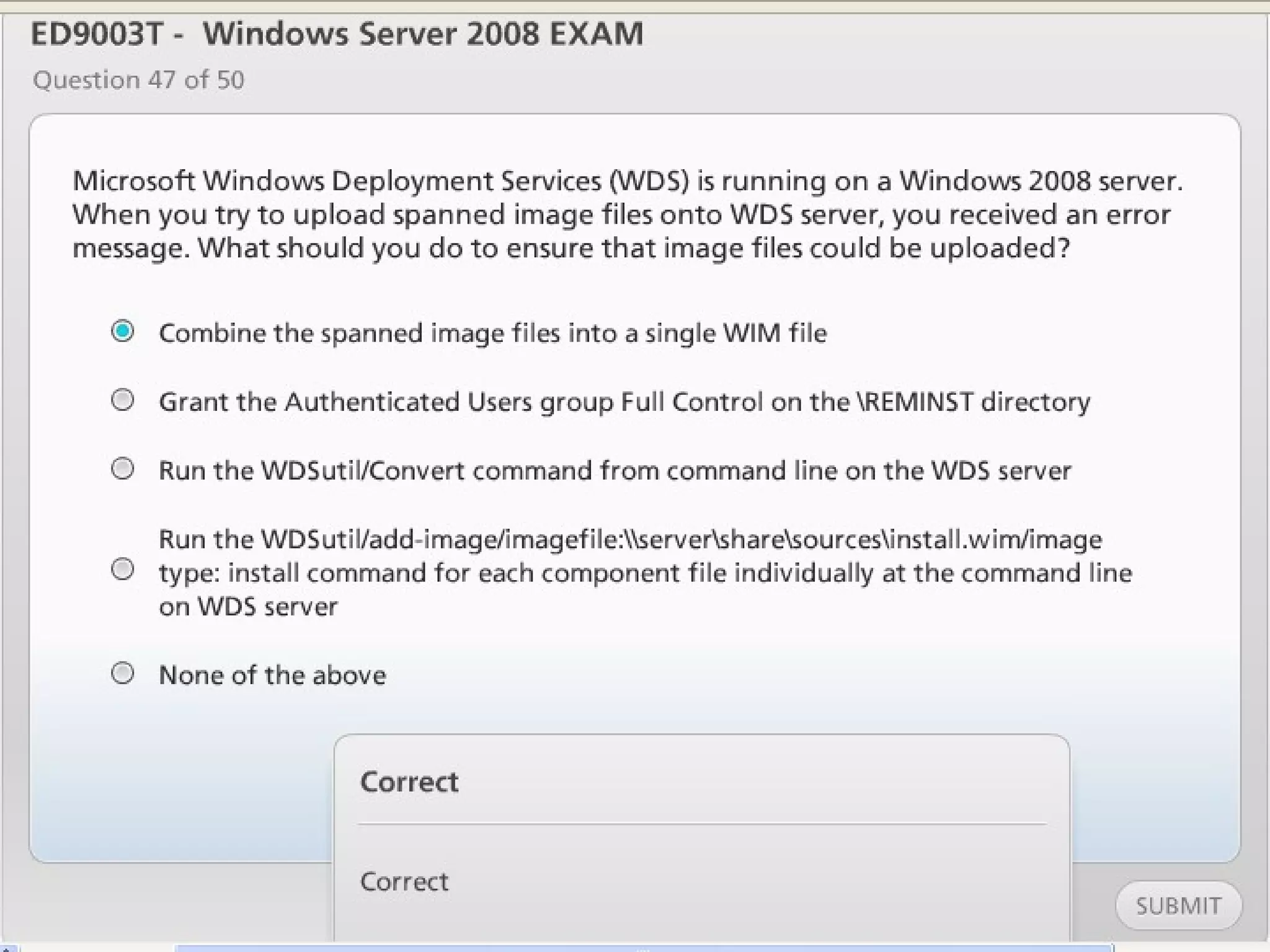Select 'Run the WDSutil/Convert command' radio

pyautogui.click(x=122, y=469)
